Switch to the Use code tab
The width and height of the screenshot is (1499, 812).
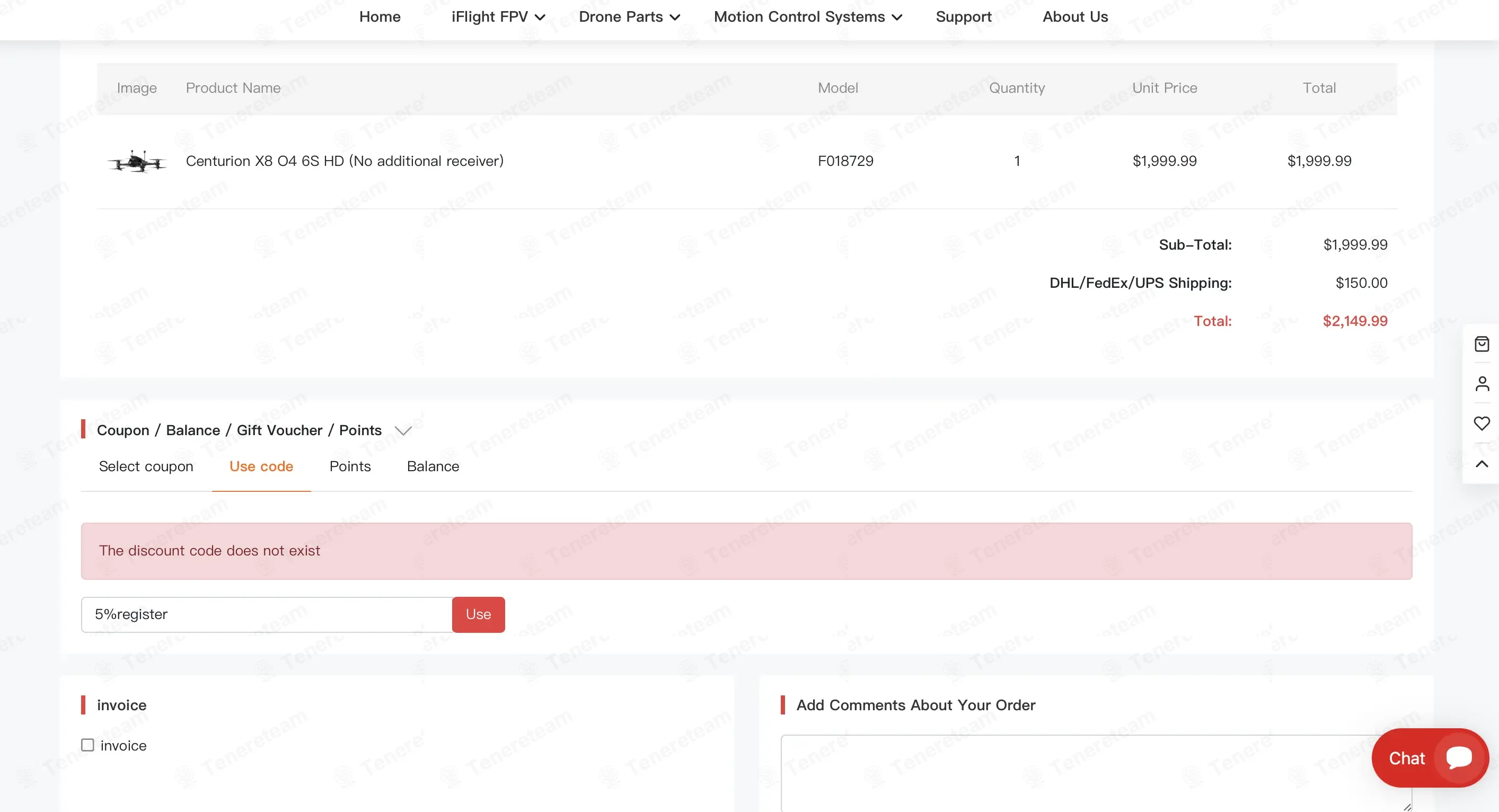(x=261, y=466)
